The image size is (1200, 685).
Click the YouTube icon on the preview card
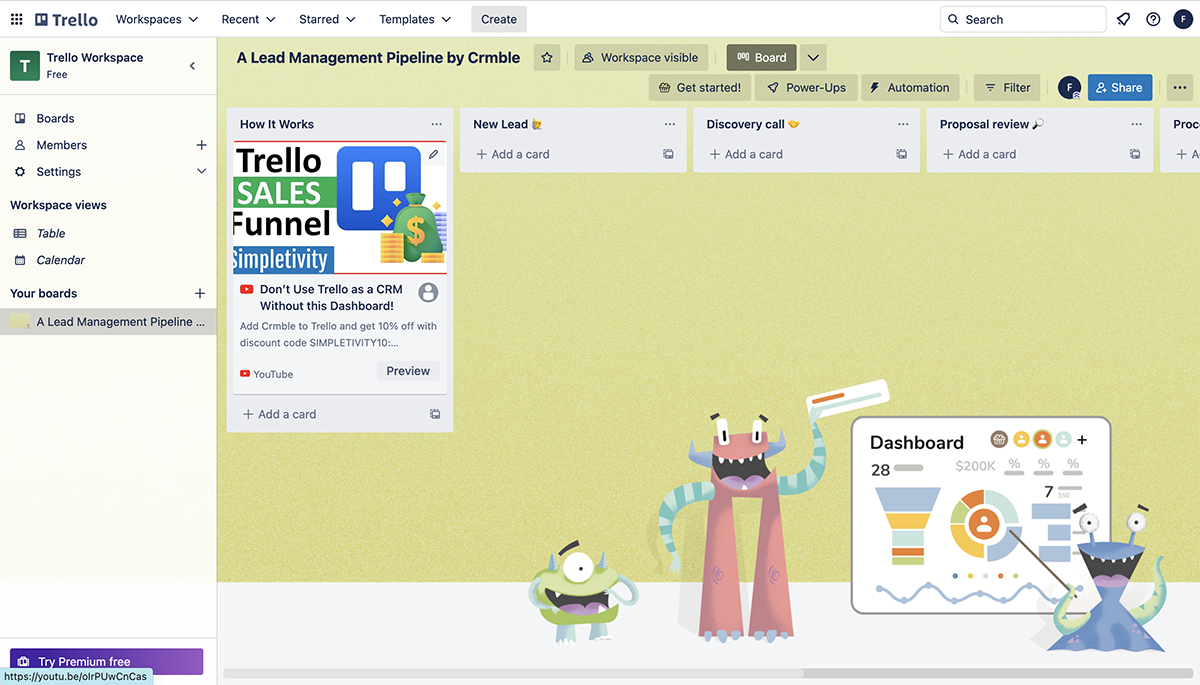(x=246, y=374)
